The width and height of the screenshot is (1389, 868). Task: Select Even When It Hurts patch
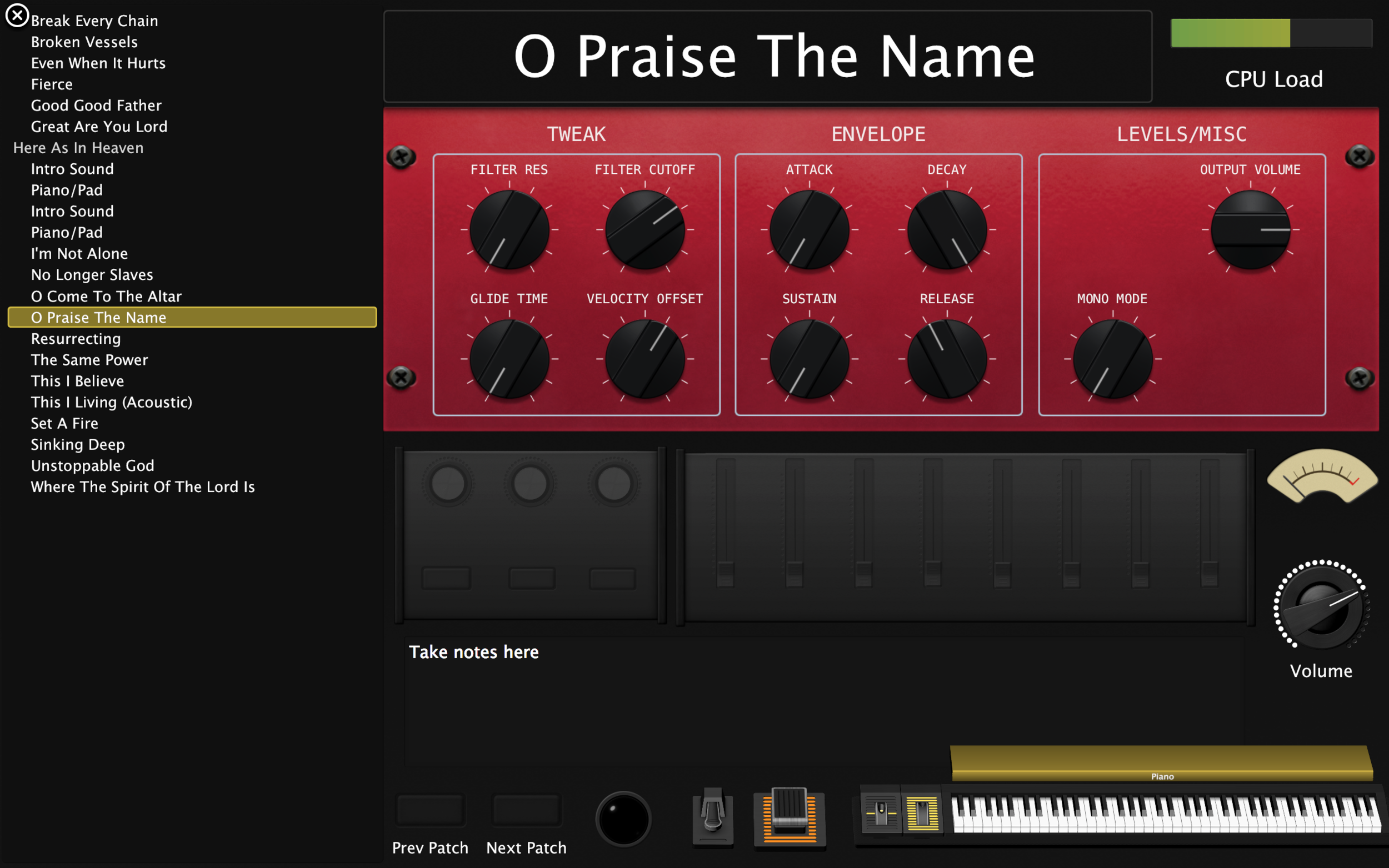(x=98, y=63)
